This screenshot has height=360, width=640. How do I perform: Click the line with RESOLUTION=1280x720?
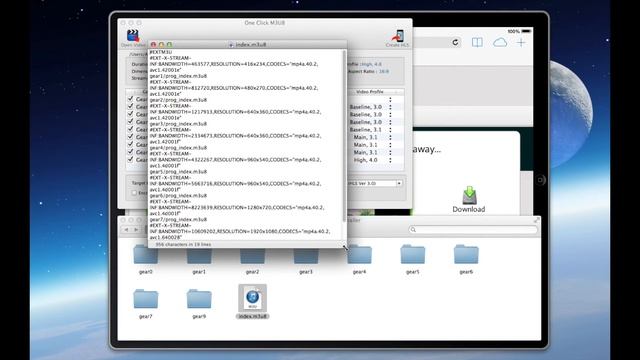point(237,207)
